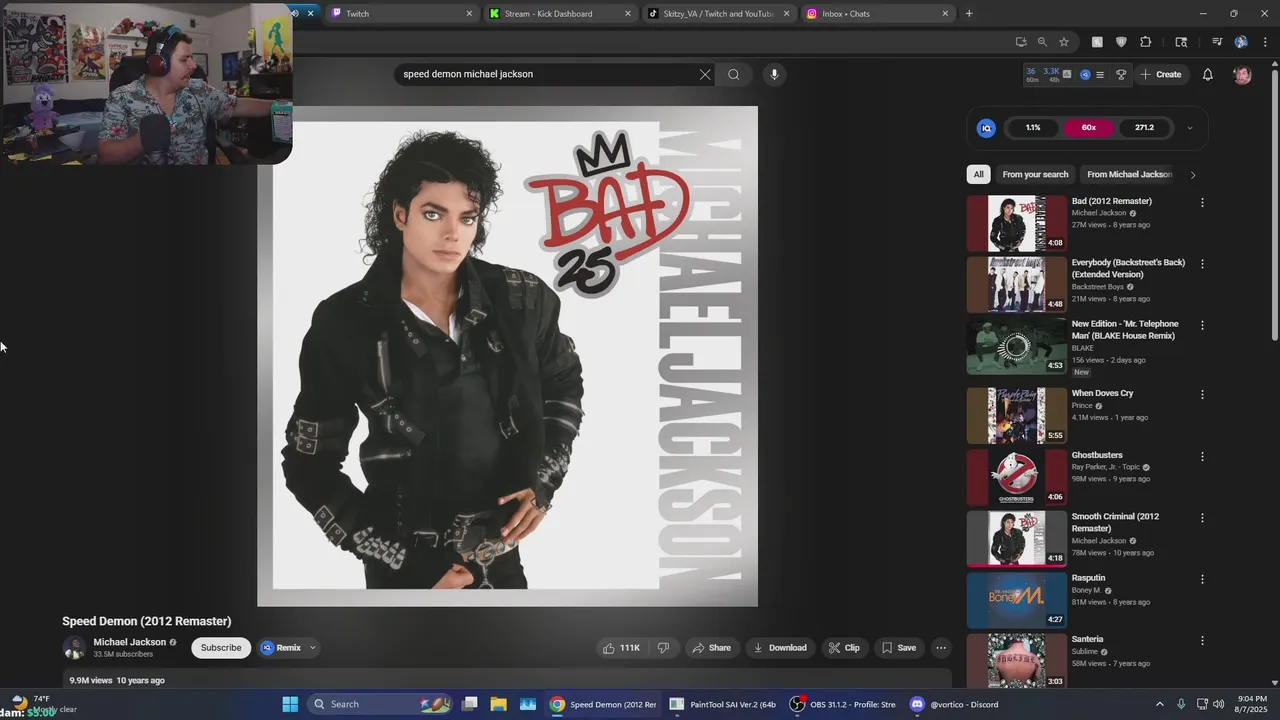
Task: Click the magnifier search button
Action: 734,74
